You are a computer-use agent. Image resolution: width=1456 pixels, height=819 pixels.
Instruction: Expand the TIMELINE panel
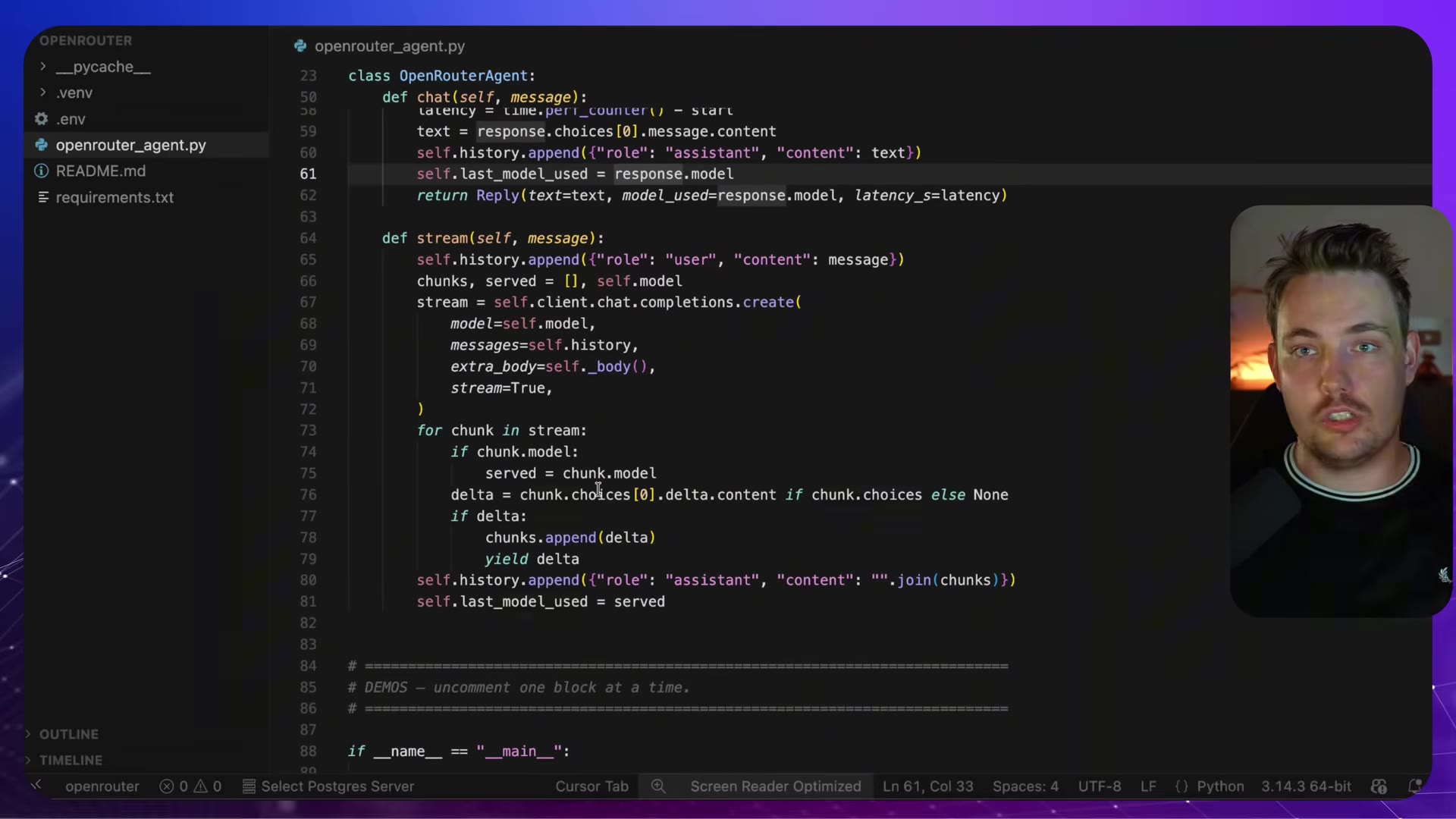click(71, 760)
